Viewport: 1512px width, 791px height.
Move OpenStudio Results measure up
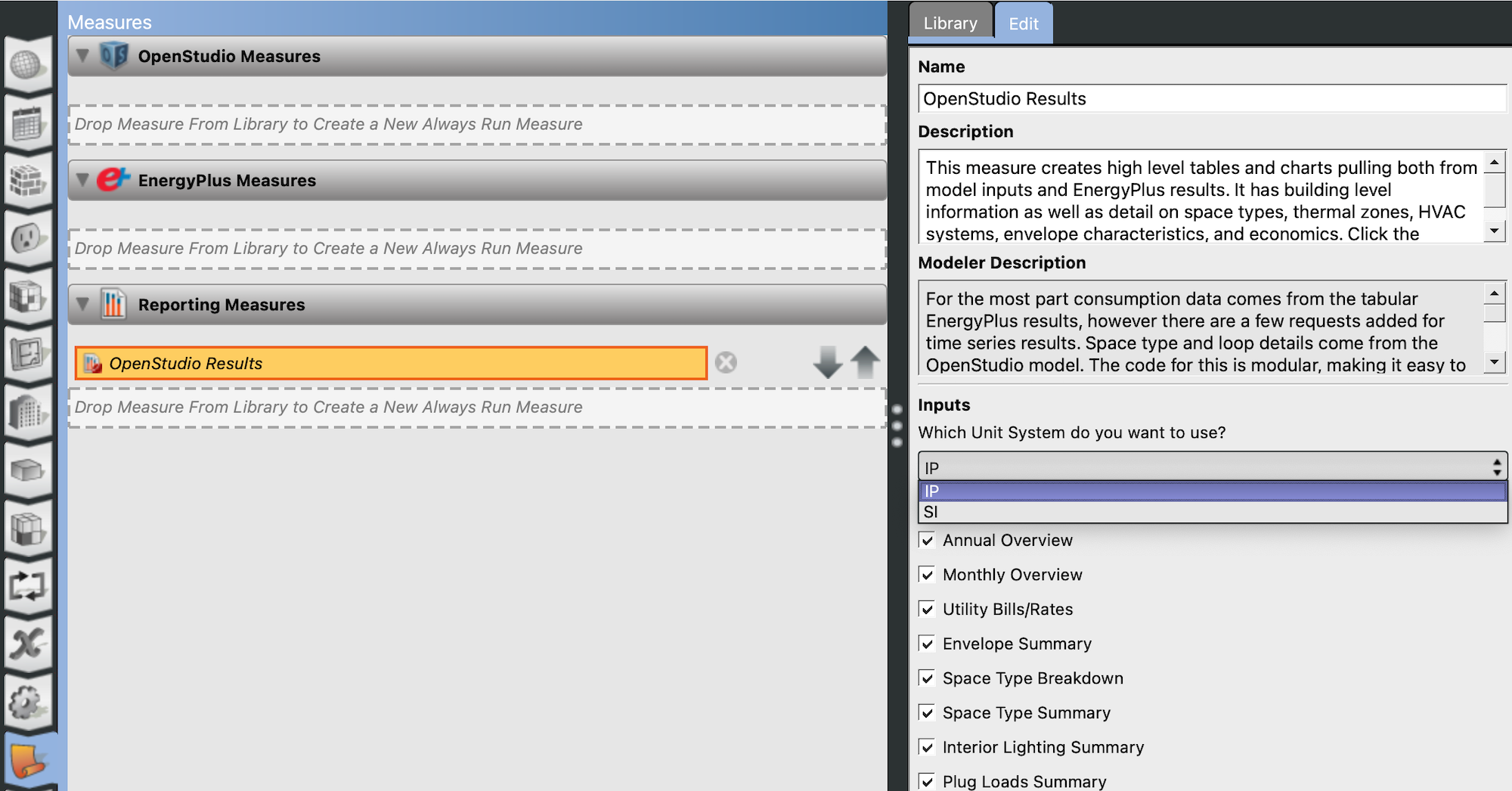[x=865, y=363]
